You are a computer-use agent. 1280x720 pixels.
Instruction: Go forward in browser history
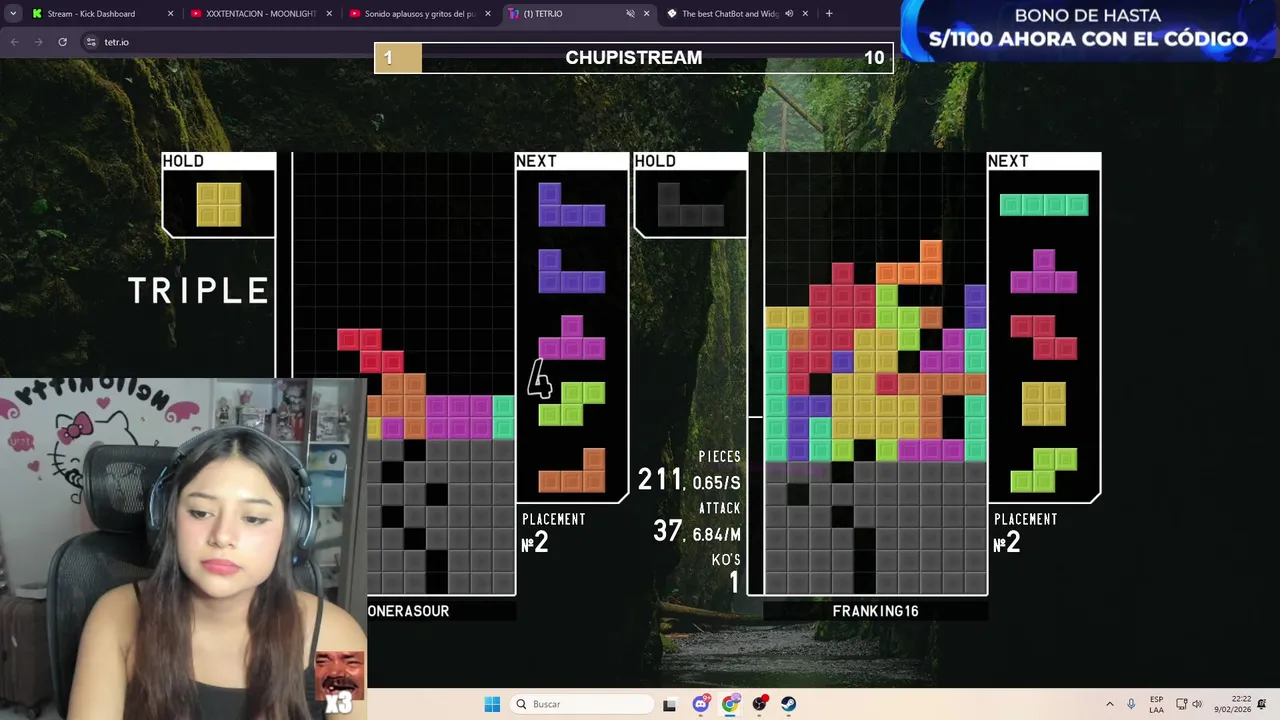pos(38,42)
